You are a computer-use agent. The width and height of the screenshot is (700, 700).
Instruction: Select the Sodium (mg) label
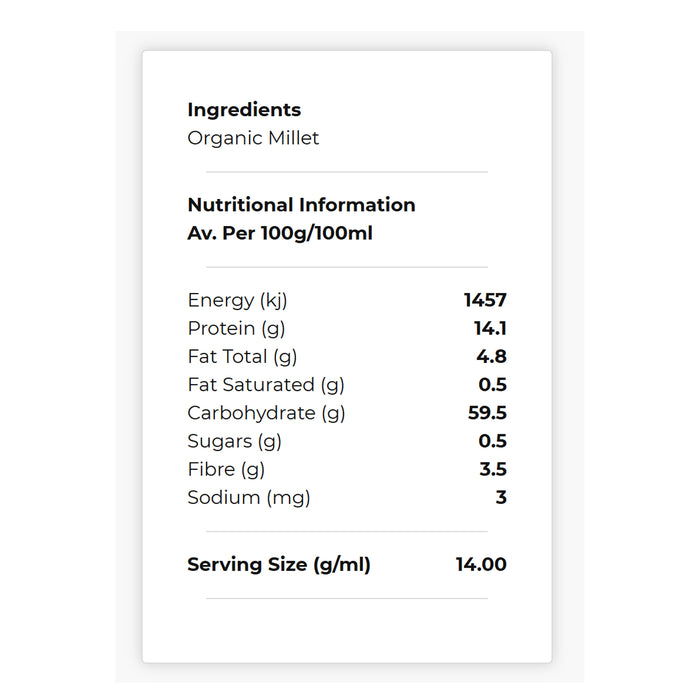[x=249, y=497]
